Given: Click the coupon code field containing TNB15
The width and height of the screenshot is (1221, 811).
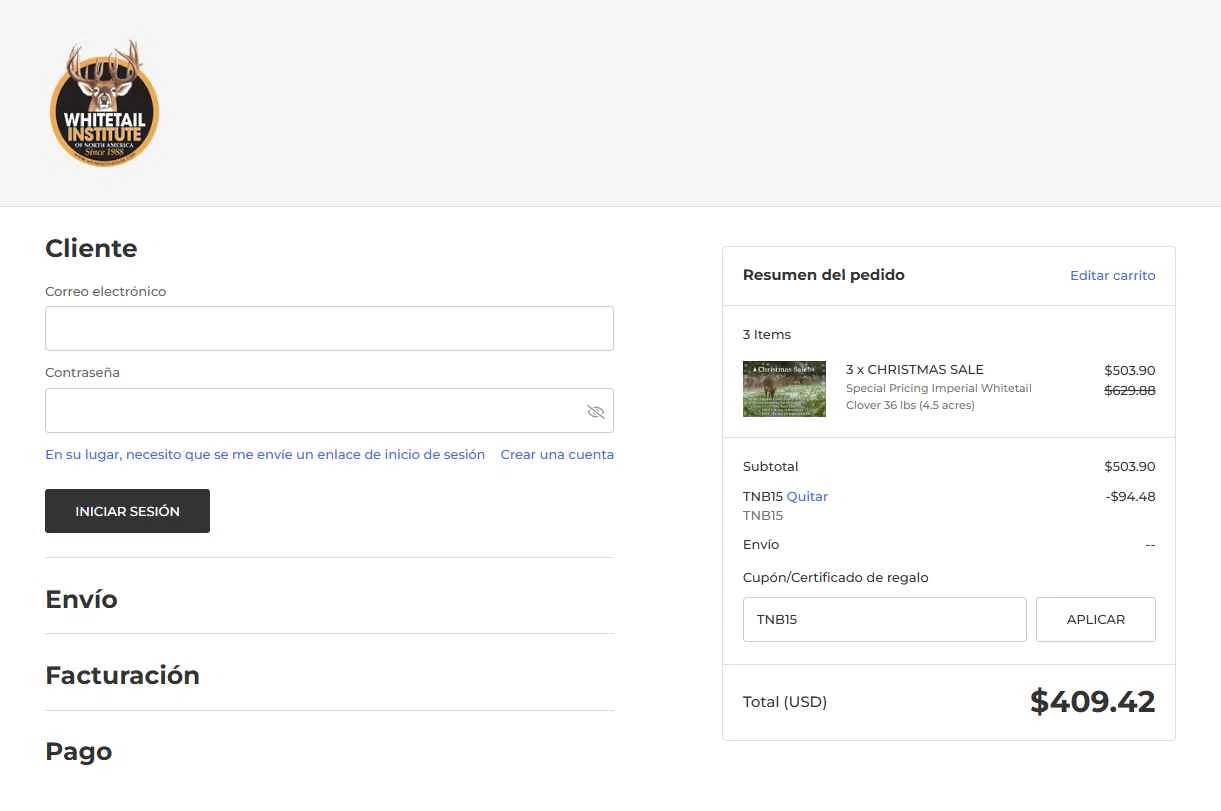Looking at the screenshot, I should [884, 619].
